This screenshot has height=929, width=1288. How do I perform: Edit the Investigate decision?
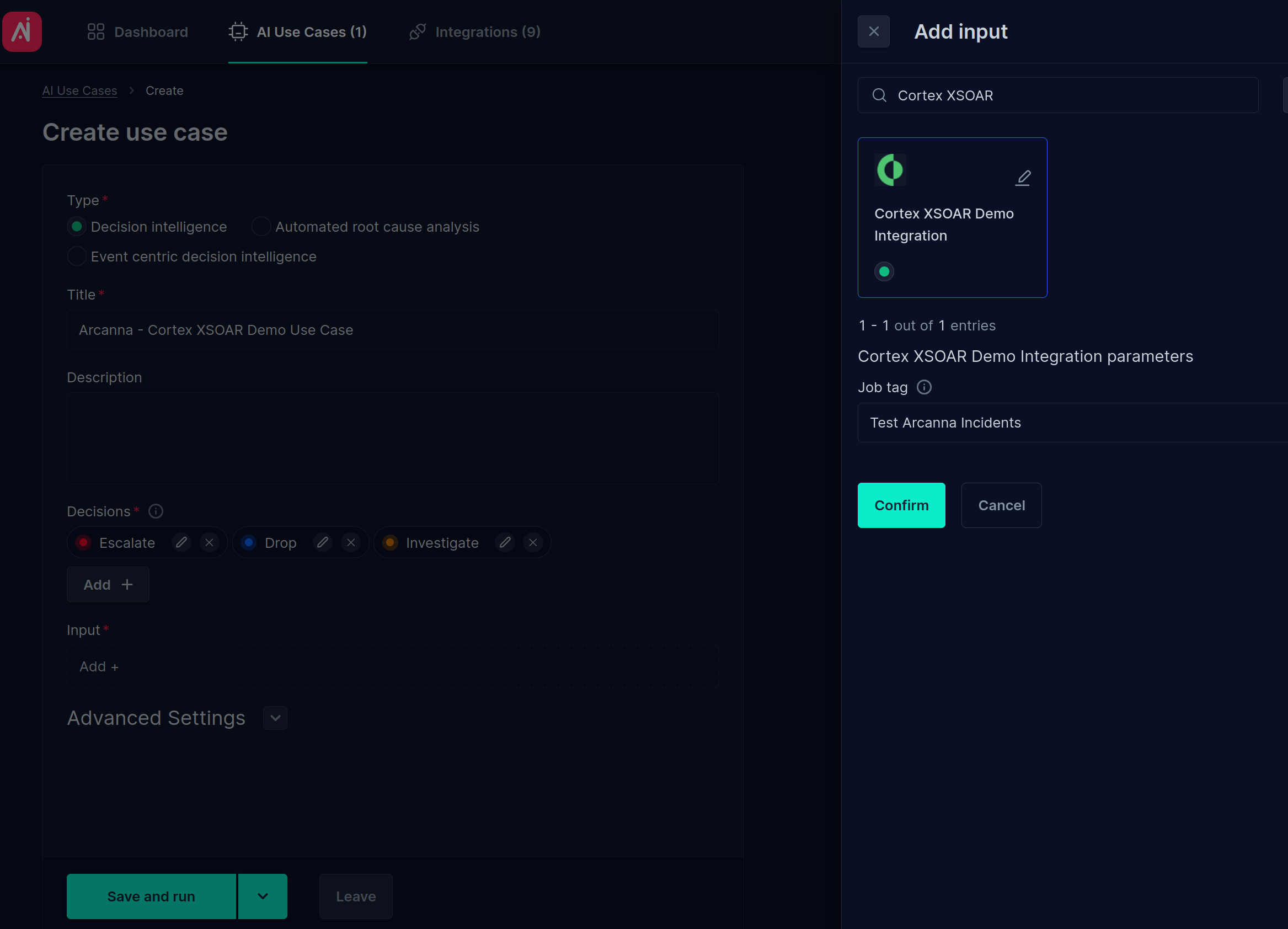click(505, 543)
